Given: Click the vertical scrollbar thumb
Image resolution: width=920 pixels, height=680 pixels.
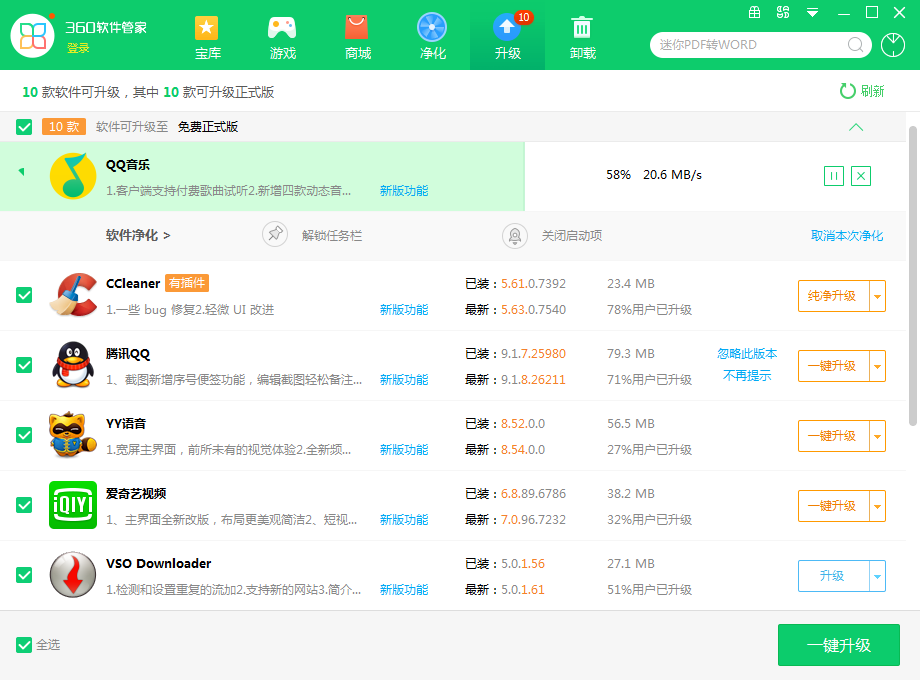Looking at the screenshot, I should pyautogui.click(x=912, y=276).
